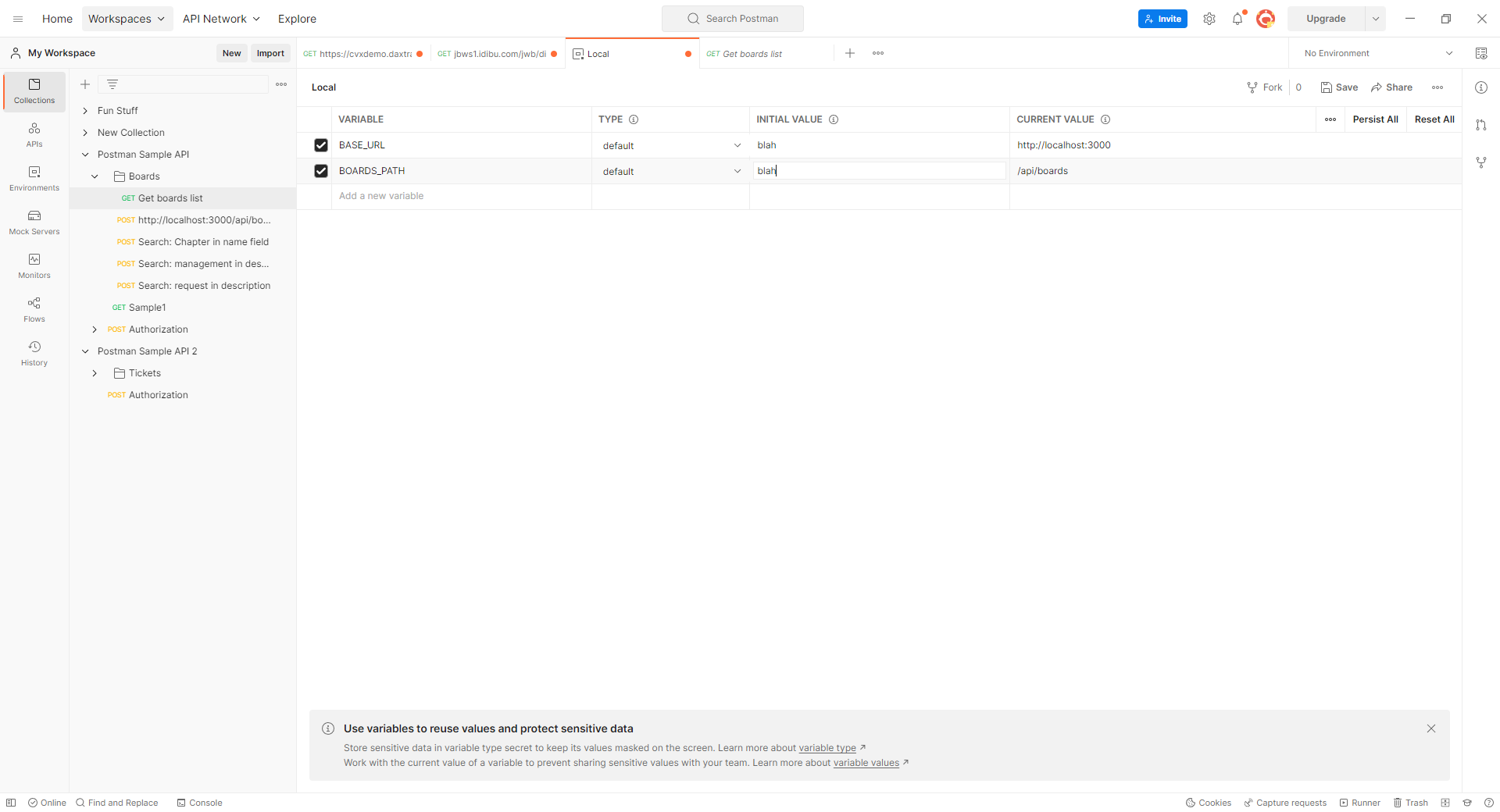The height and width of the screenshot is (812, 1500).
Task: Open a new tab with plus
Action: tap(850, 53)
